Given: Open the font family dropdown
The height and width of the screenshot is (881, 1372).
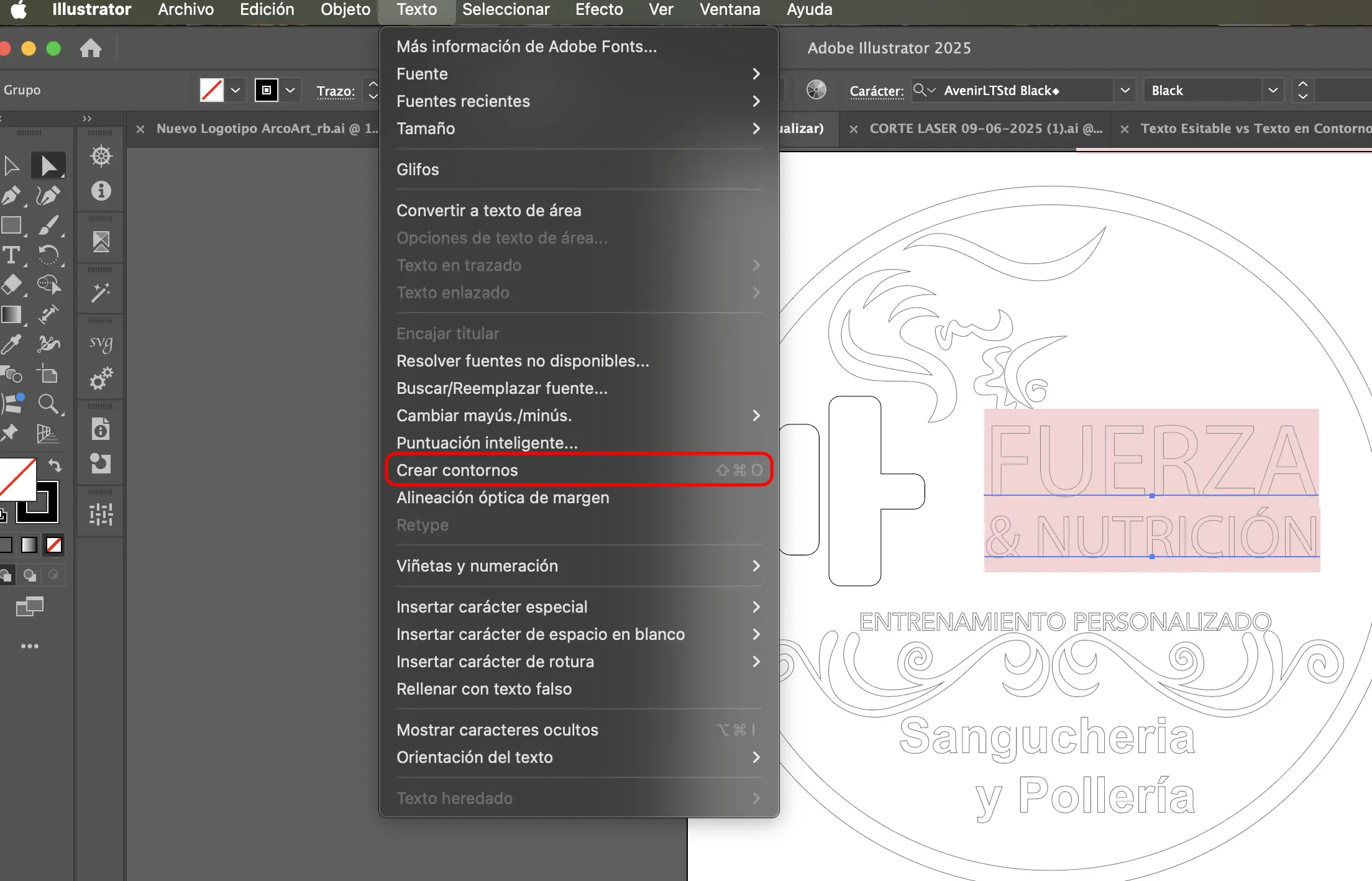Looking at the screenshot, I should coord(1125,90).
